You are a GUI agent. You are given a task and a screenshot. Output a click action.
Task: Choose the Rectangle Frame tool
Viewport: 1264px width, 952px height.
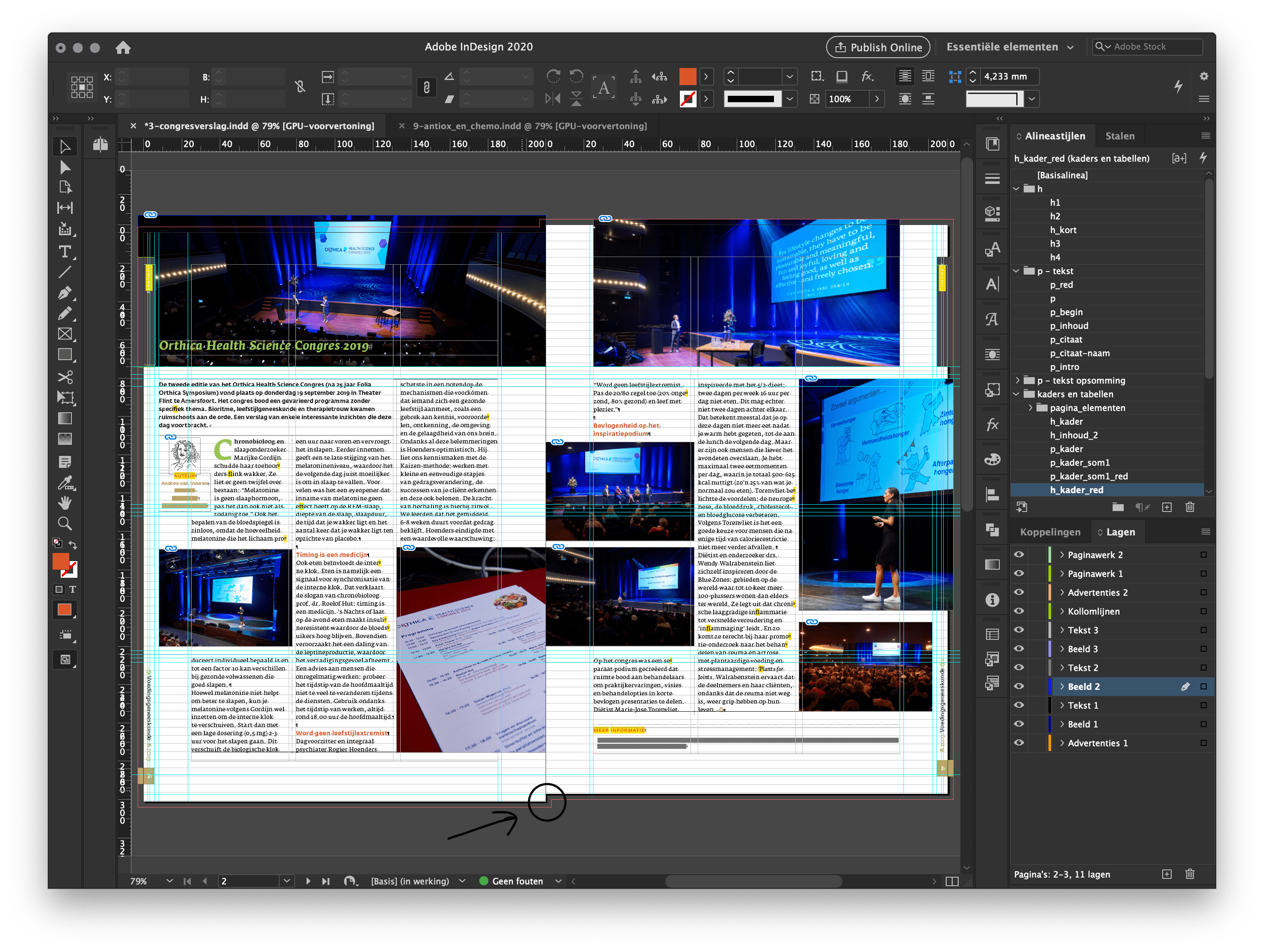65,334
